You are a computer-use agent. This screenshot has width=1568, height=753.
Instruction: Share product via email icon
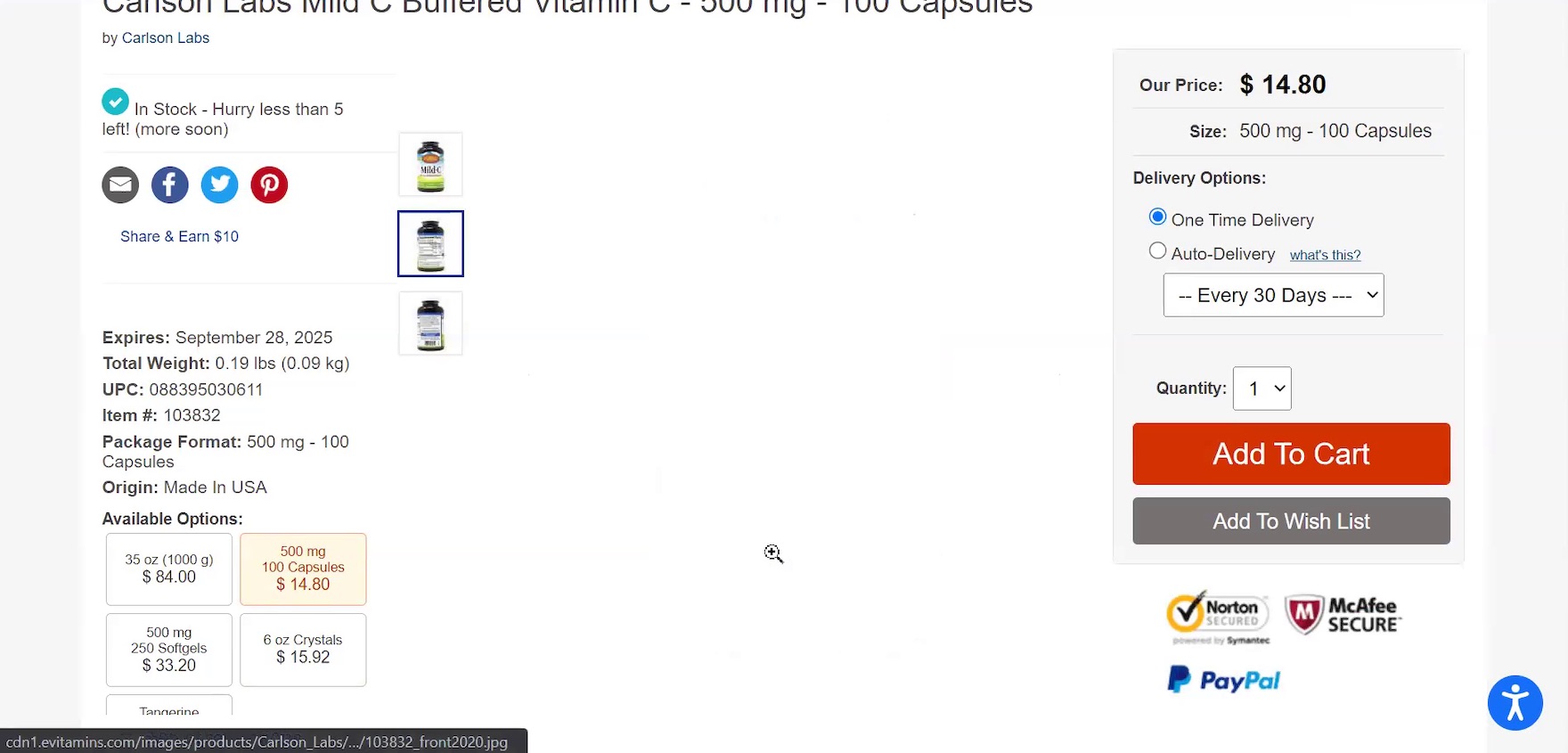(x=120, y=185)
